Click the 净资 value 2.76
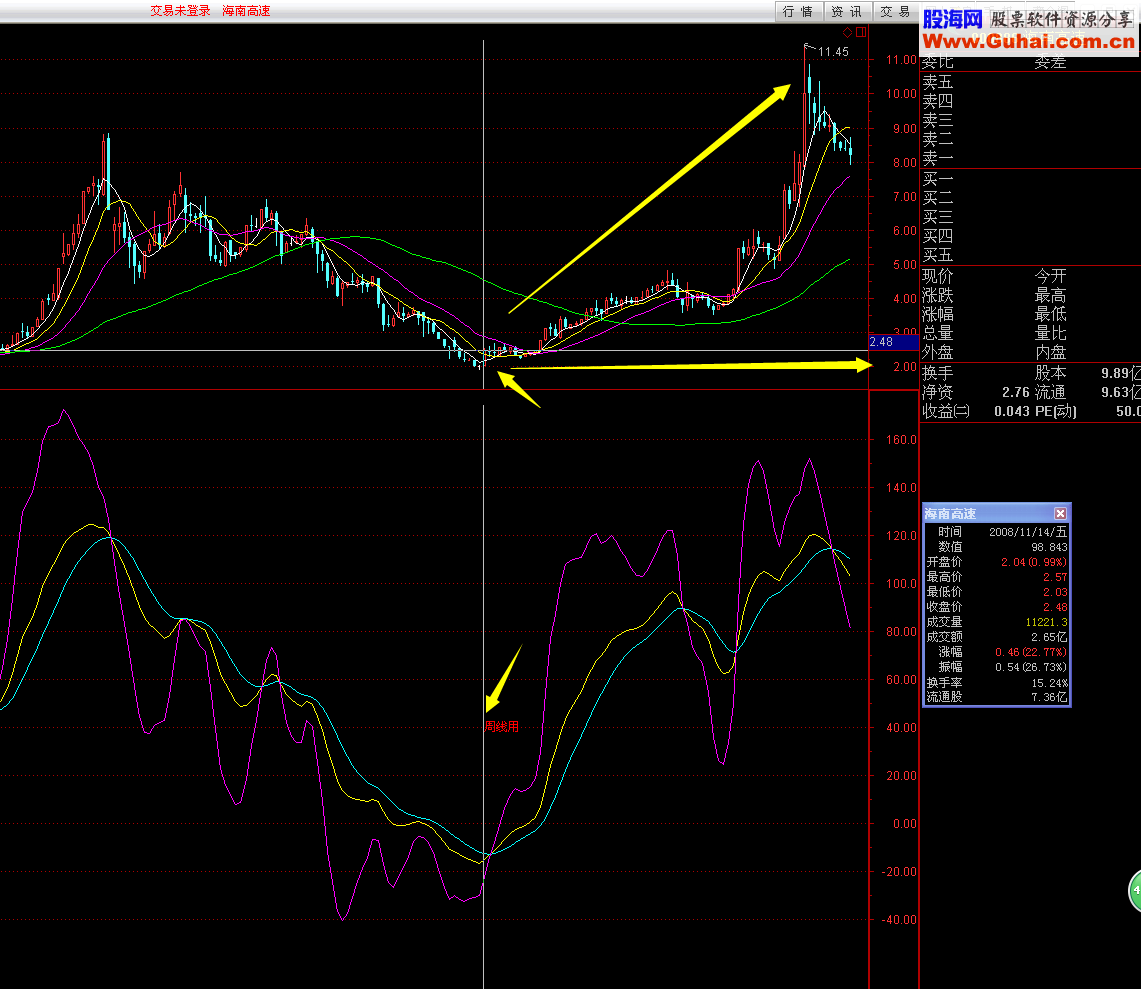Screen dimensions: 1141x989 (x=1015, y=392)
